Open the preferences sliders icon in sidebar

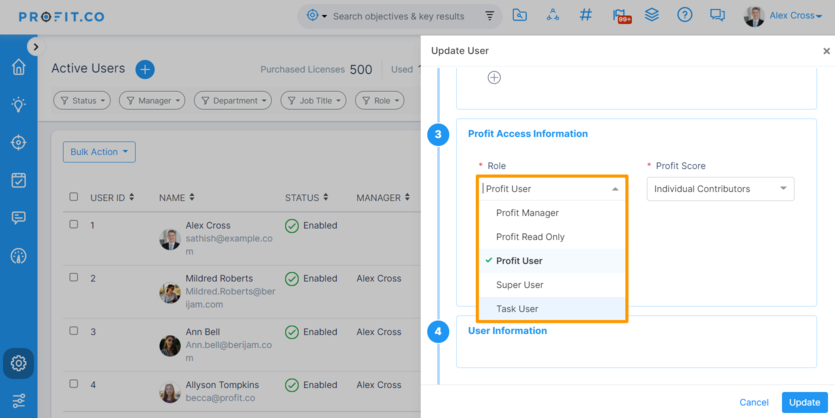coord(19,400)
